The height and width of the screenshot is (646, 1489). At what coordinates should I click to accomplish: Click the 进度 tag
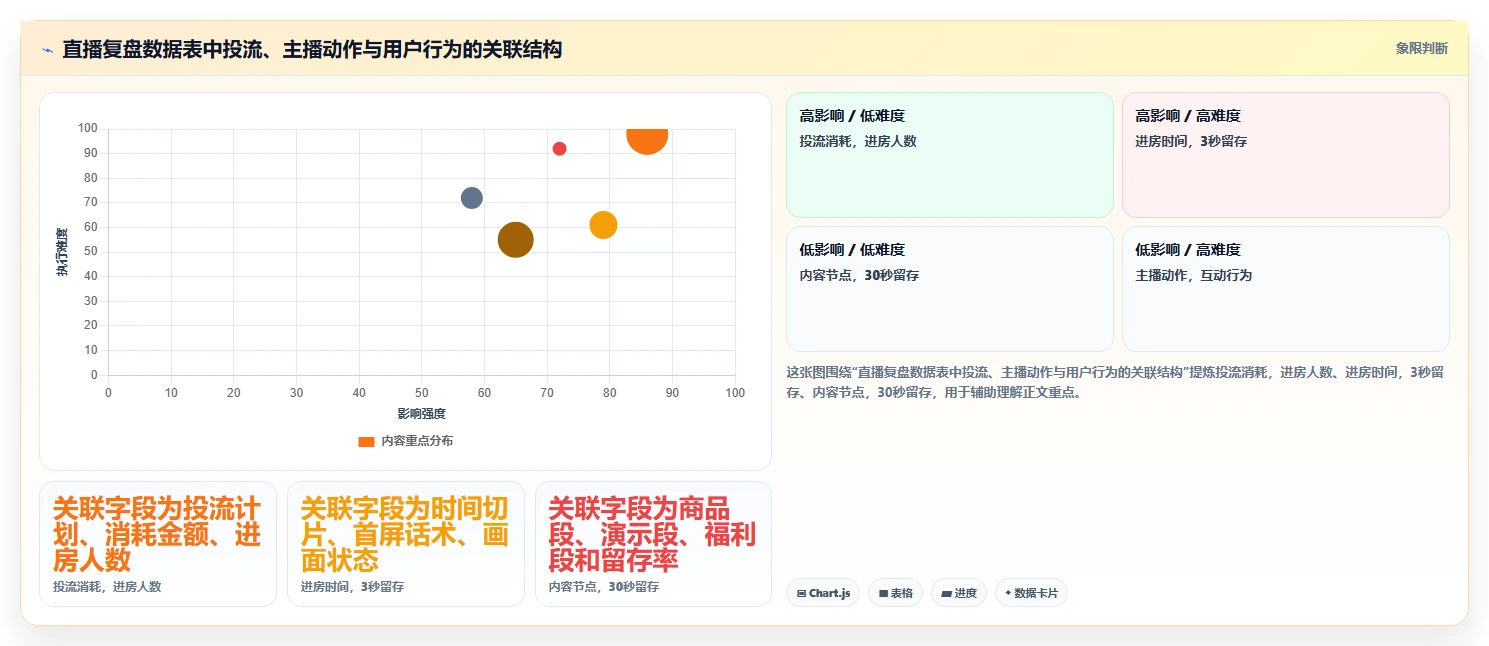coord(958,593)
